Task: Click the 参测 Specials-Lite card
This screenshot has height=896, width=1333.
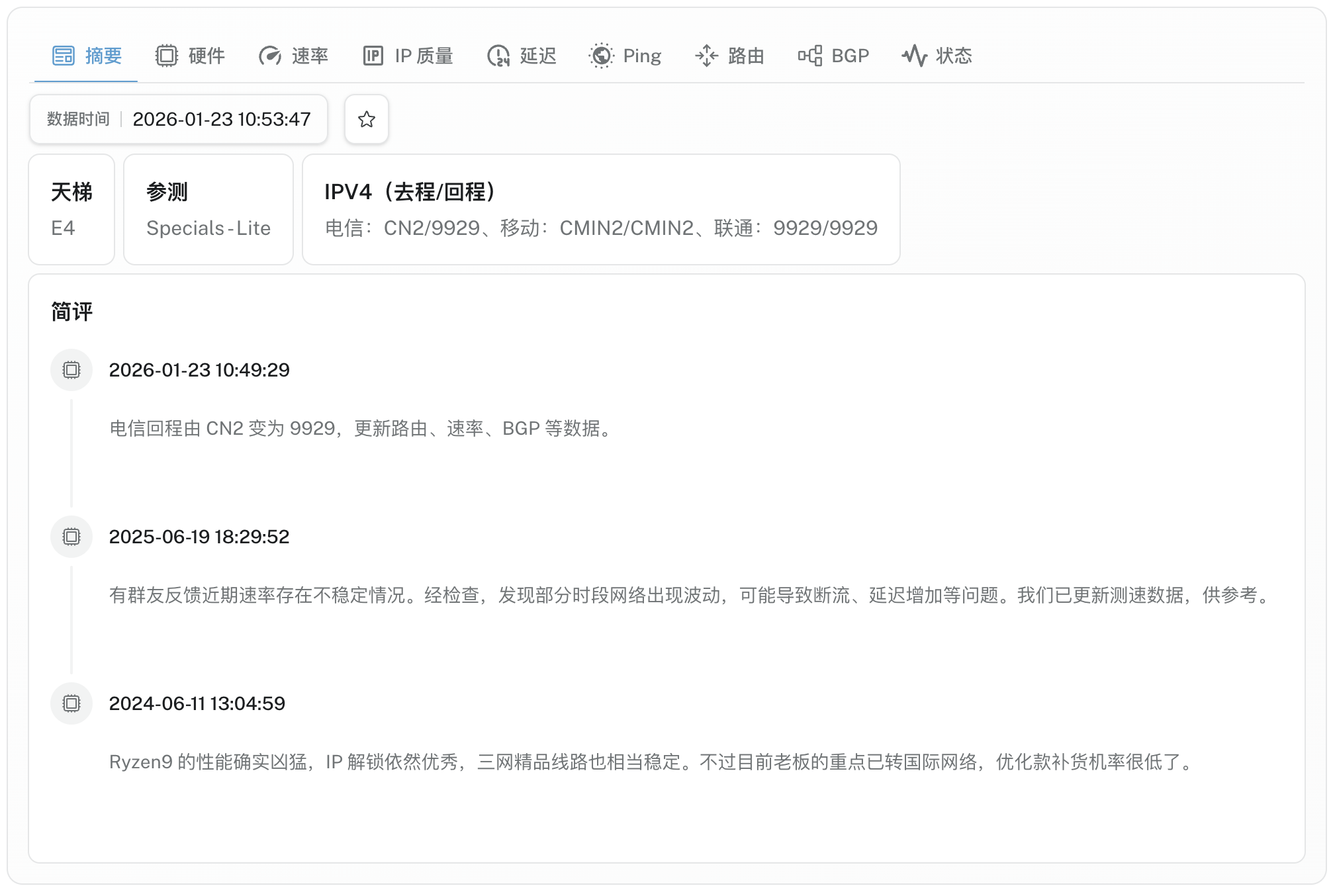Action: point(208,209)
